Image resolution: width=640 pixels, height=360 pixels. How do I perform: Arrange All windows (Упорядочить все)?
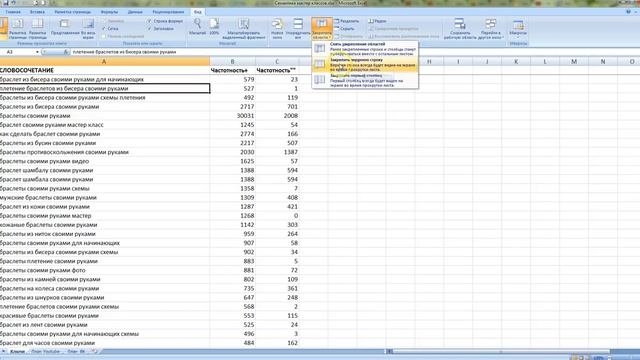pos(298,29)
